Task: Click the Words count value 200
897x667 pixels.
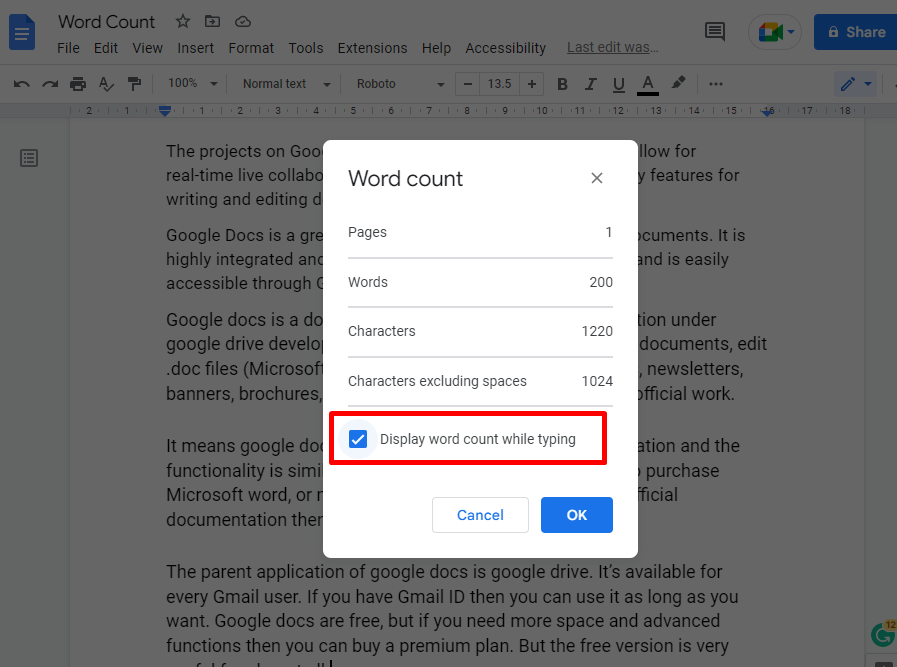Action: point(601,282)
